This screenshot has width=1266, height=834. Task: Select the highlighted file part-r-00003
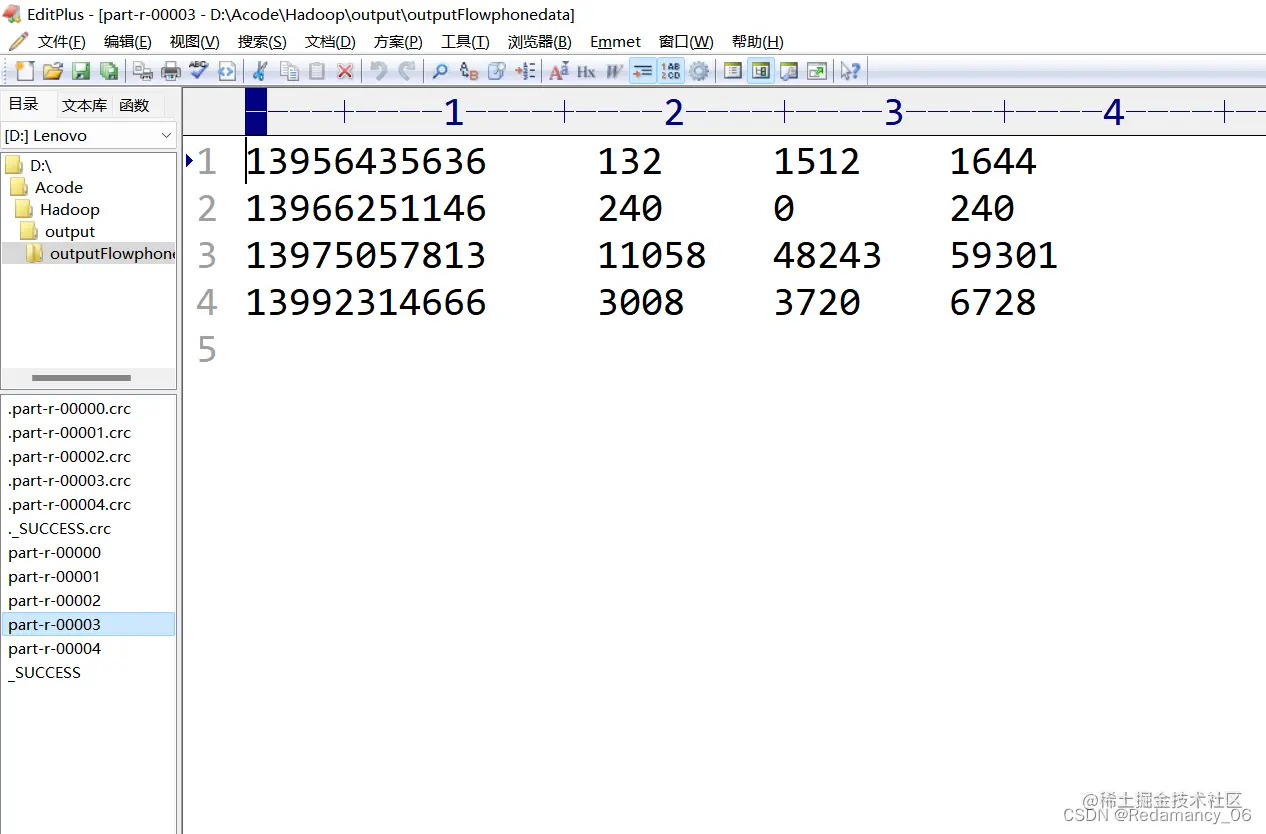pyautogui.click(x=88, y=624)
